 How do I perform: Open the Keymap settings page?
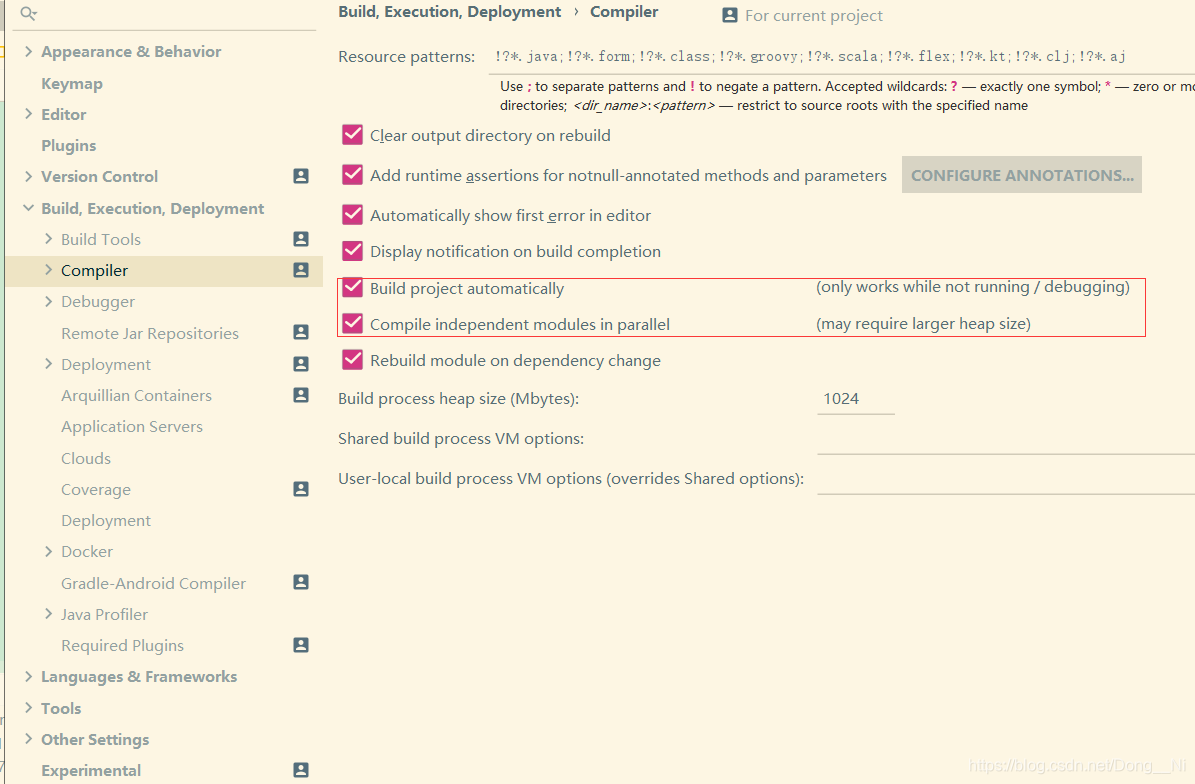coord(72,84)
